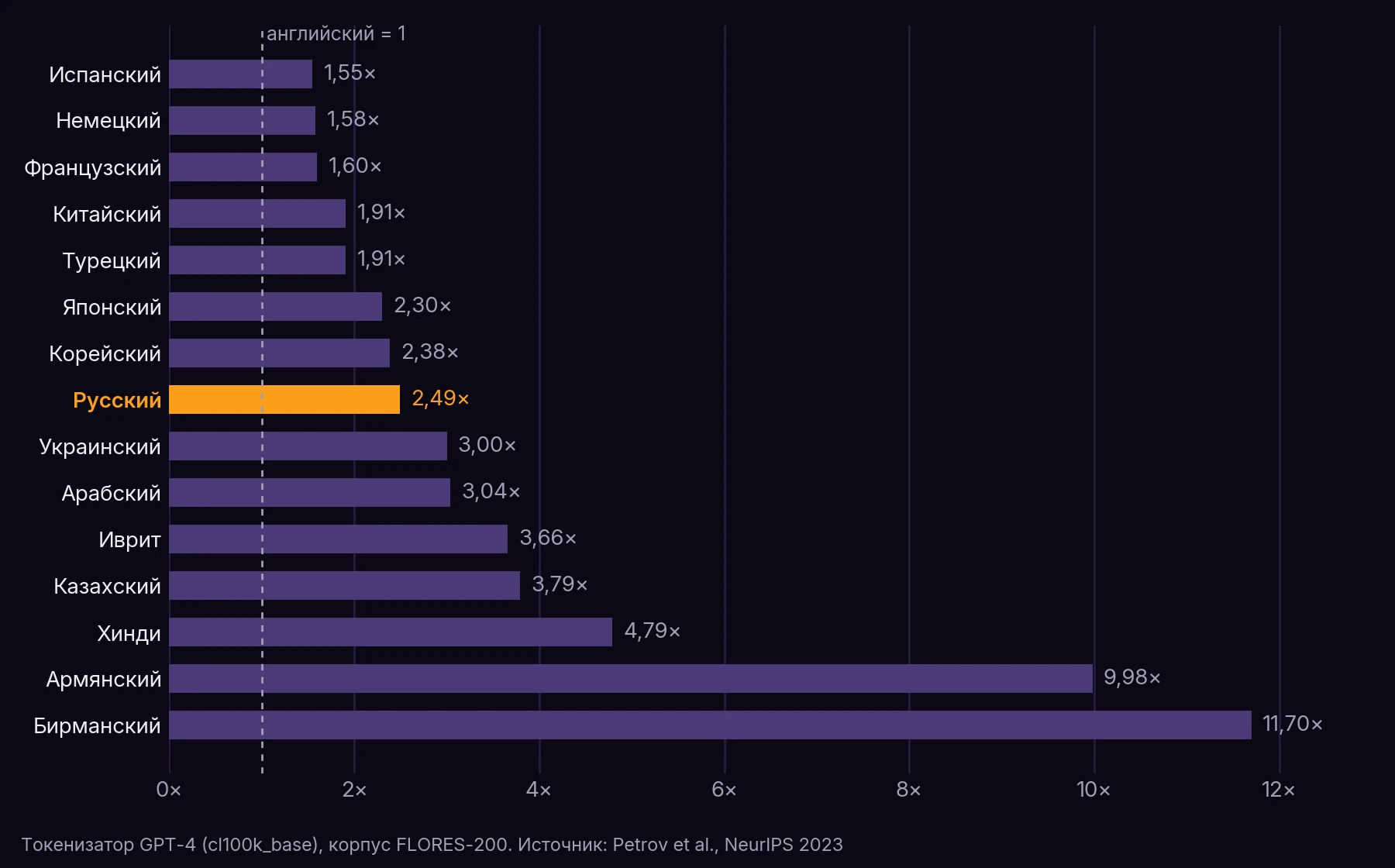Select the 11,70× value label
The height and width of the screenshot is (868, 1395).
[x=1292, y=724]
